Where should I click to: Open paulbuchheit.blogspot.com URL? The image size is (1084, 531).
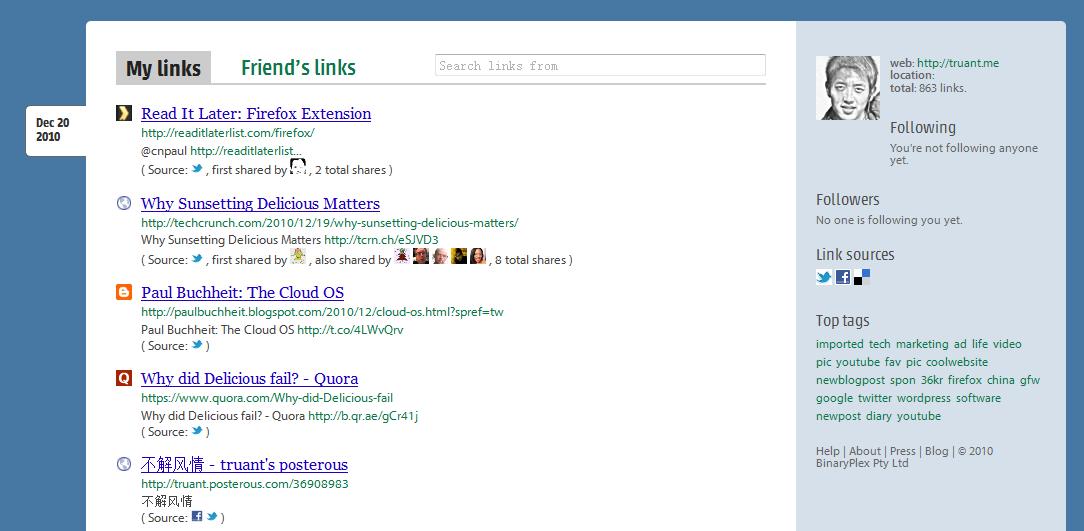click(322, 312)
